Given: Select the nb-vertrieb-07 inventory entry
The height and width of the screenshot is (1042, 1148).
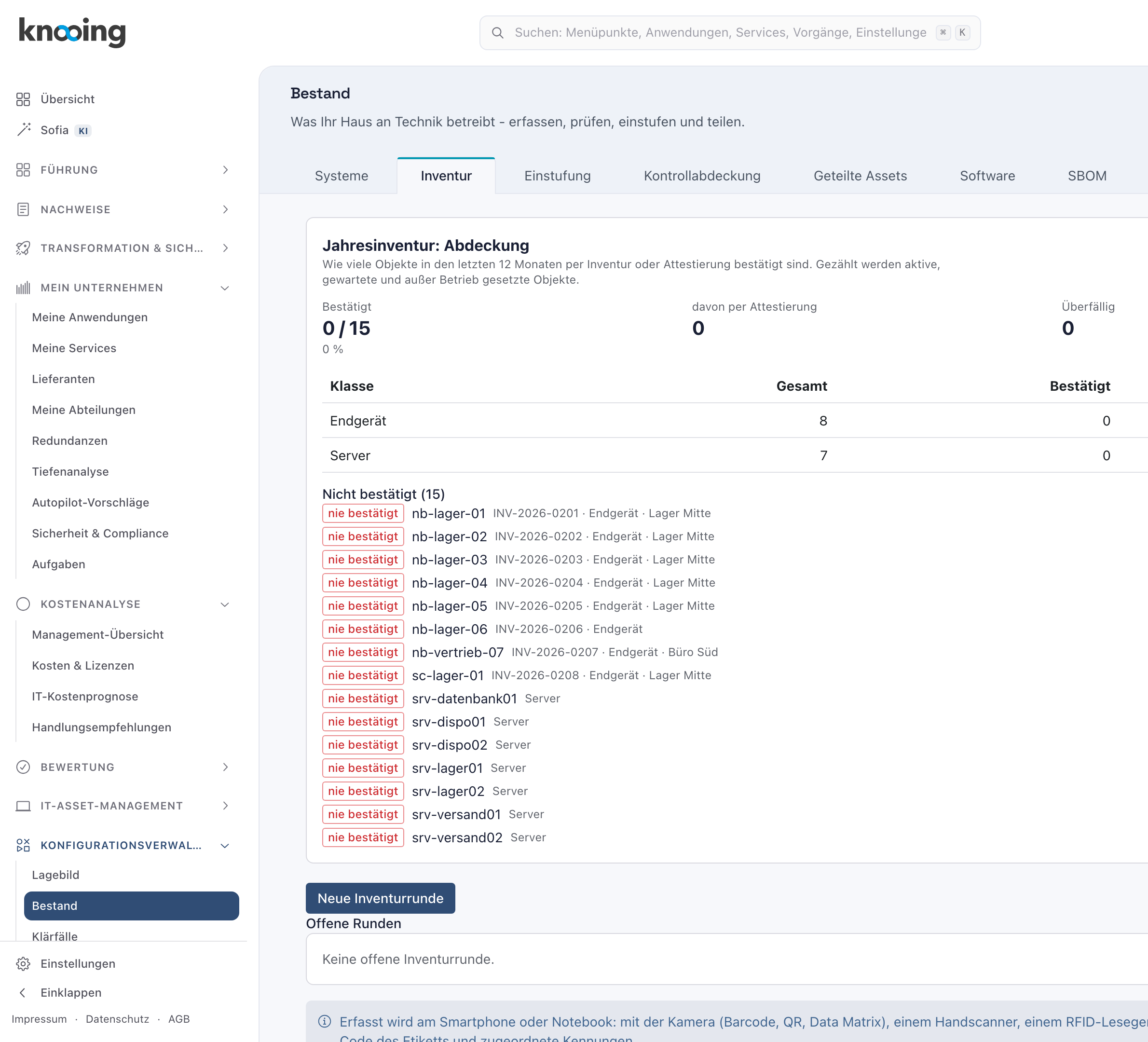Looking at the screenshot, I should coord(458,652).
